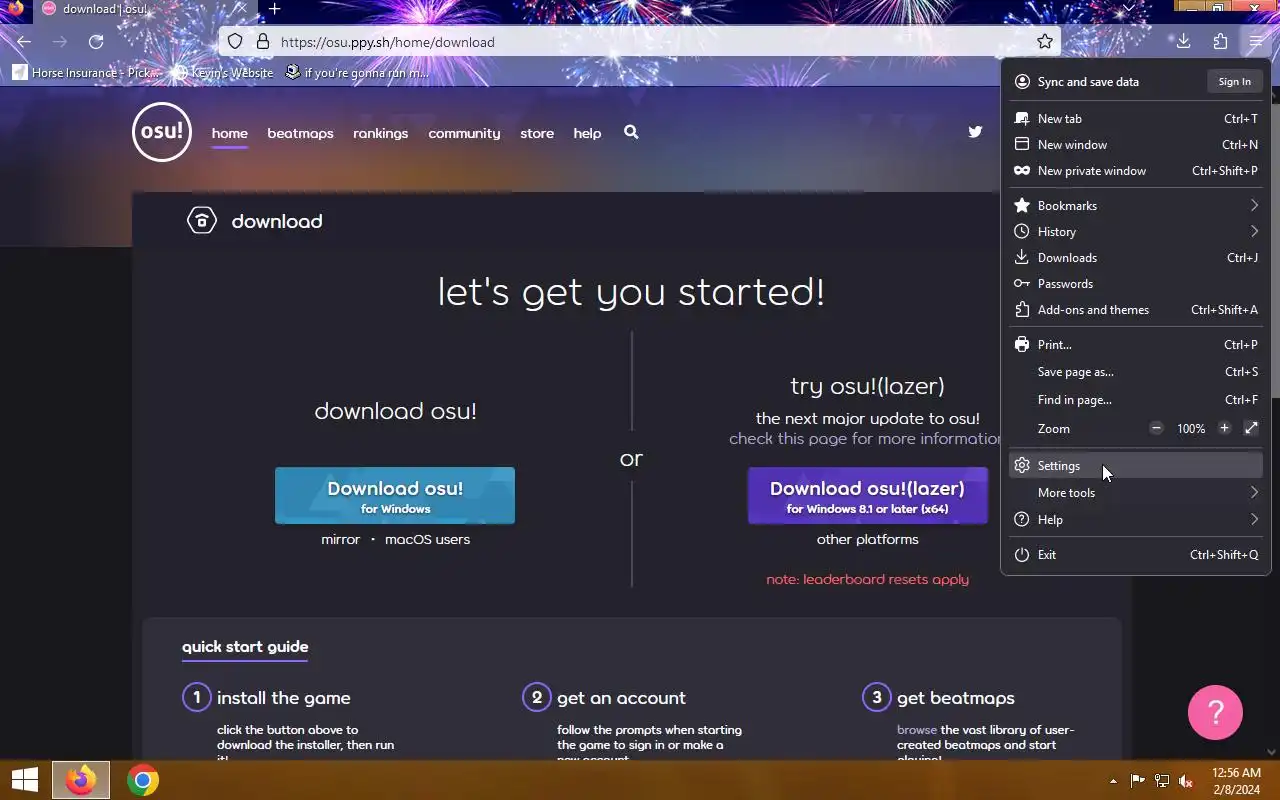Choose Print from the menu
This screenshot has height=800, width=1280.
(x=1136, y=344)
